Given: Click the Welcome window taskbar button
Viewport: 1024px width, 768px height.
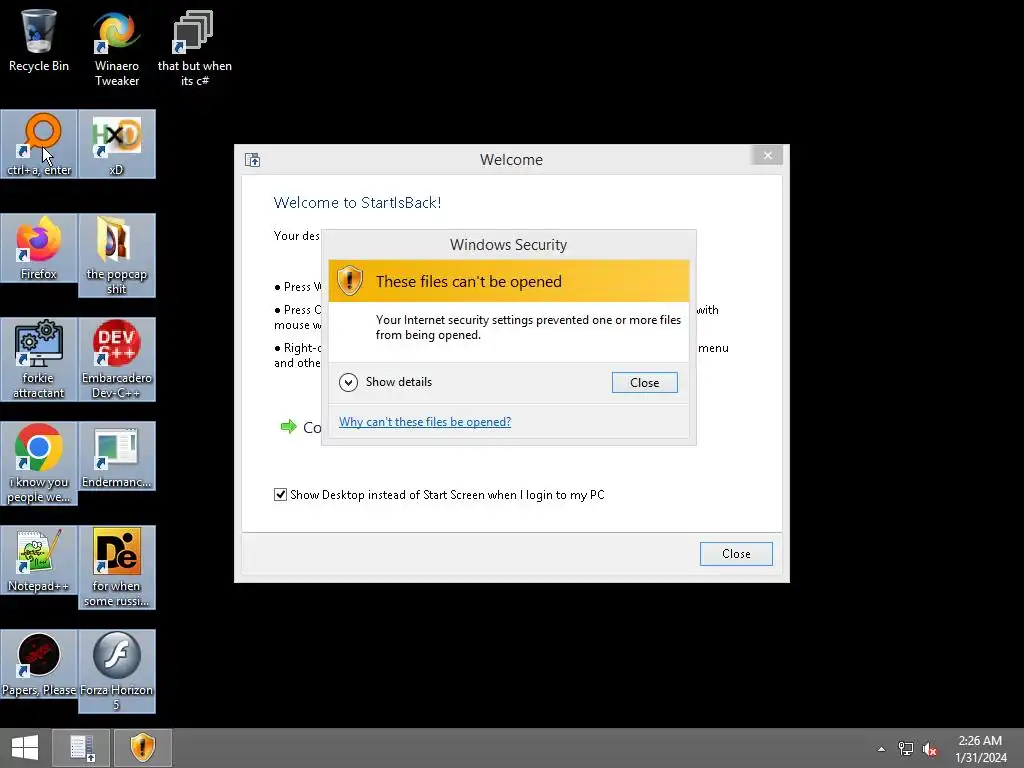Looking at the screenshot, I should click(x=82, y=748).
